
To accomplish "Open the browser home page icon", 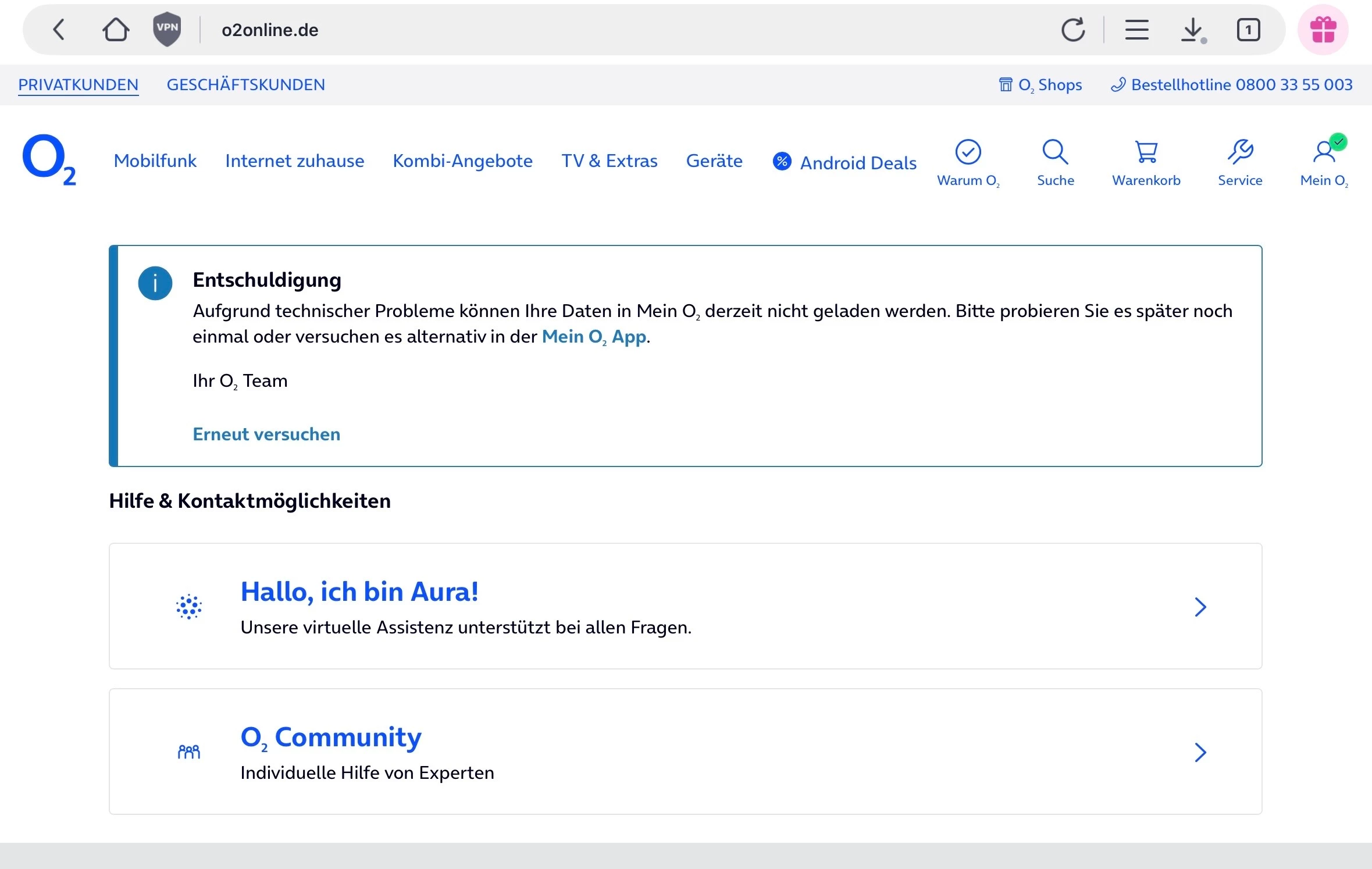I will pos(116,30).
